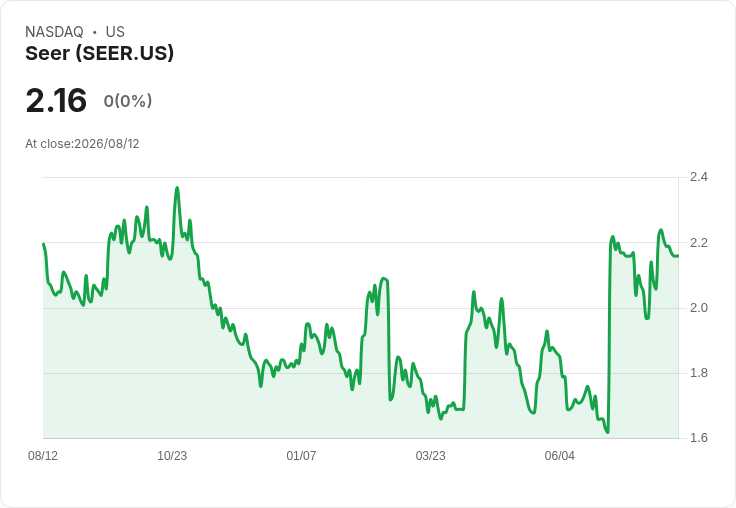736x508 pixels.
Task: Select the 06/04 date on x-axis
Action: coord(560,456)
